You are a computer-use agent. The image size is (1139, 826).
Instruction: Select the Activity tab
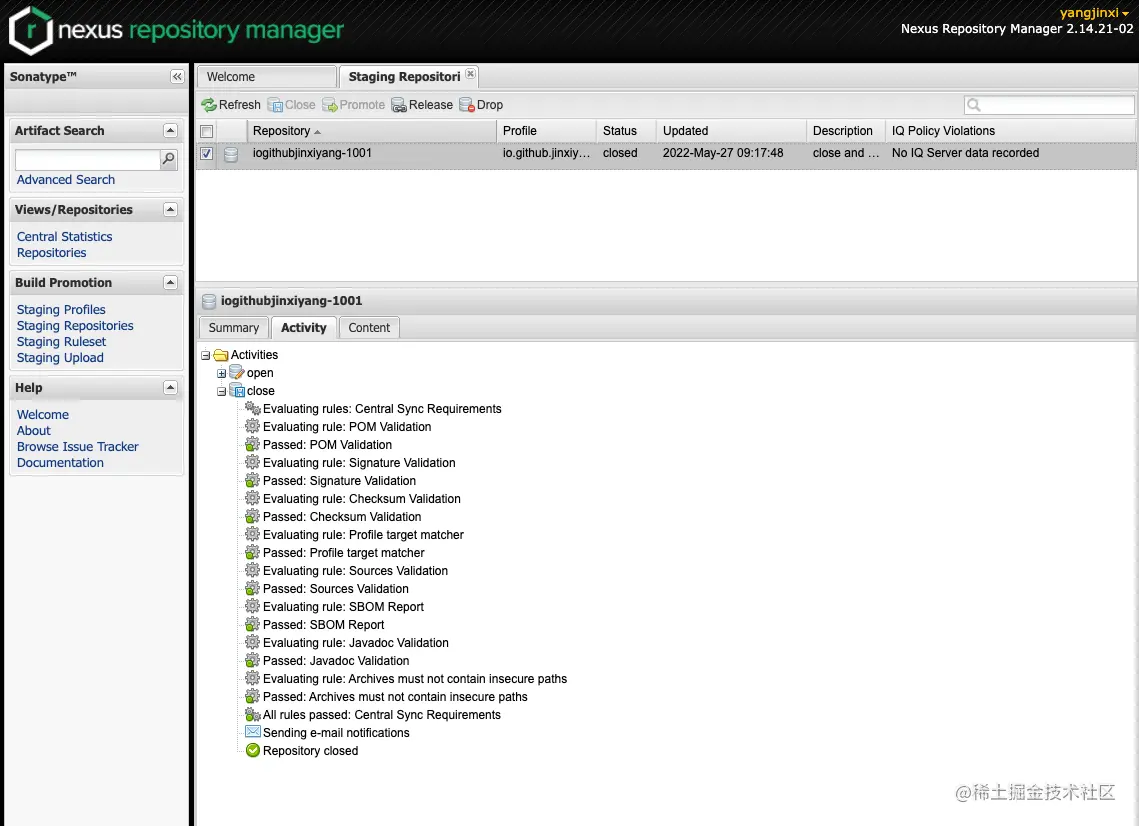point(304,328)
